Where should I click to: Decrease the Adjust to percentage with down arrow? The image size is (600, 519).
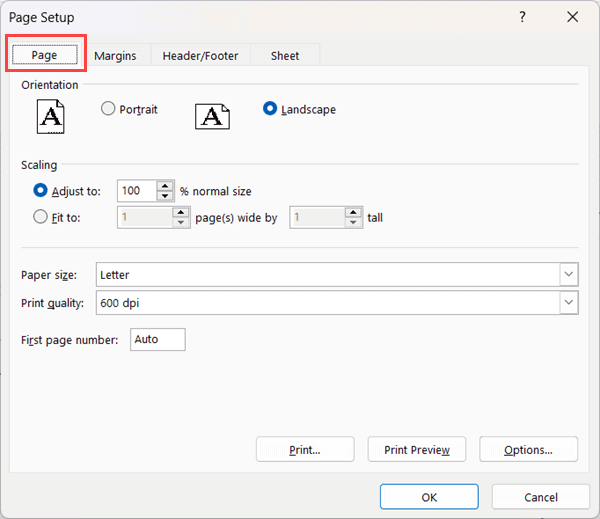165,195
